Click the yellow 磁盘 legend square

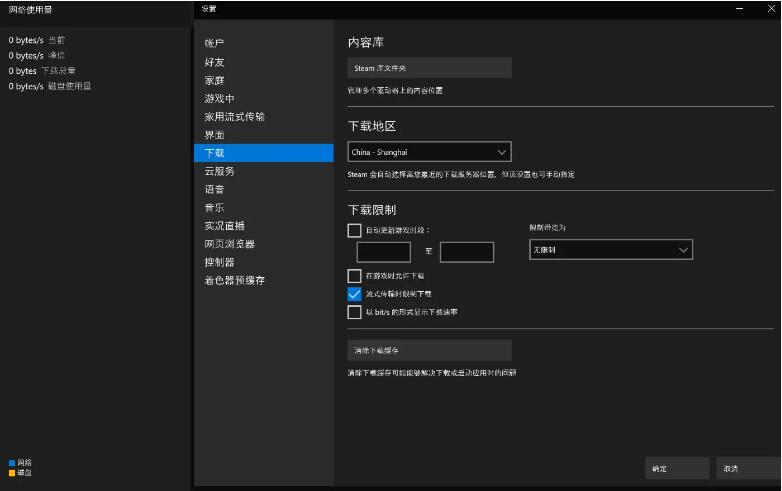click(12, 472)
